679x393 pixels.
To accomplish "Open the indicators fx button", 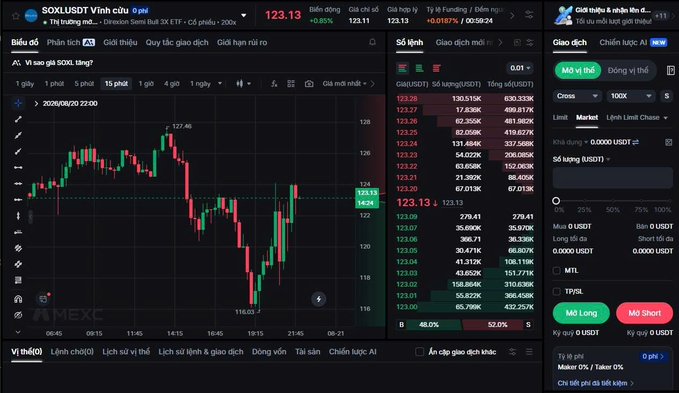I will coord(274,84).
